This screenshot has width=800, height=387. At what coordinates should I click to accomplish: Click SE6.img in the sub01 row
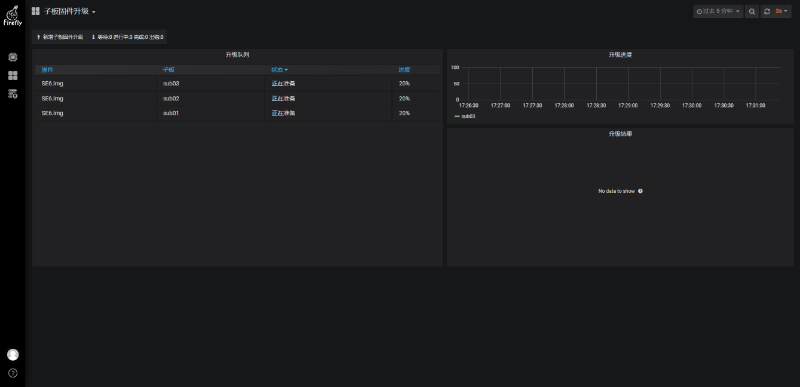pyautogui.click(x=52, y=113)
